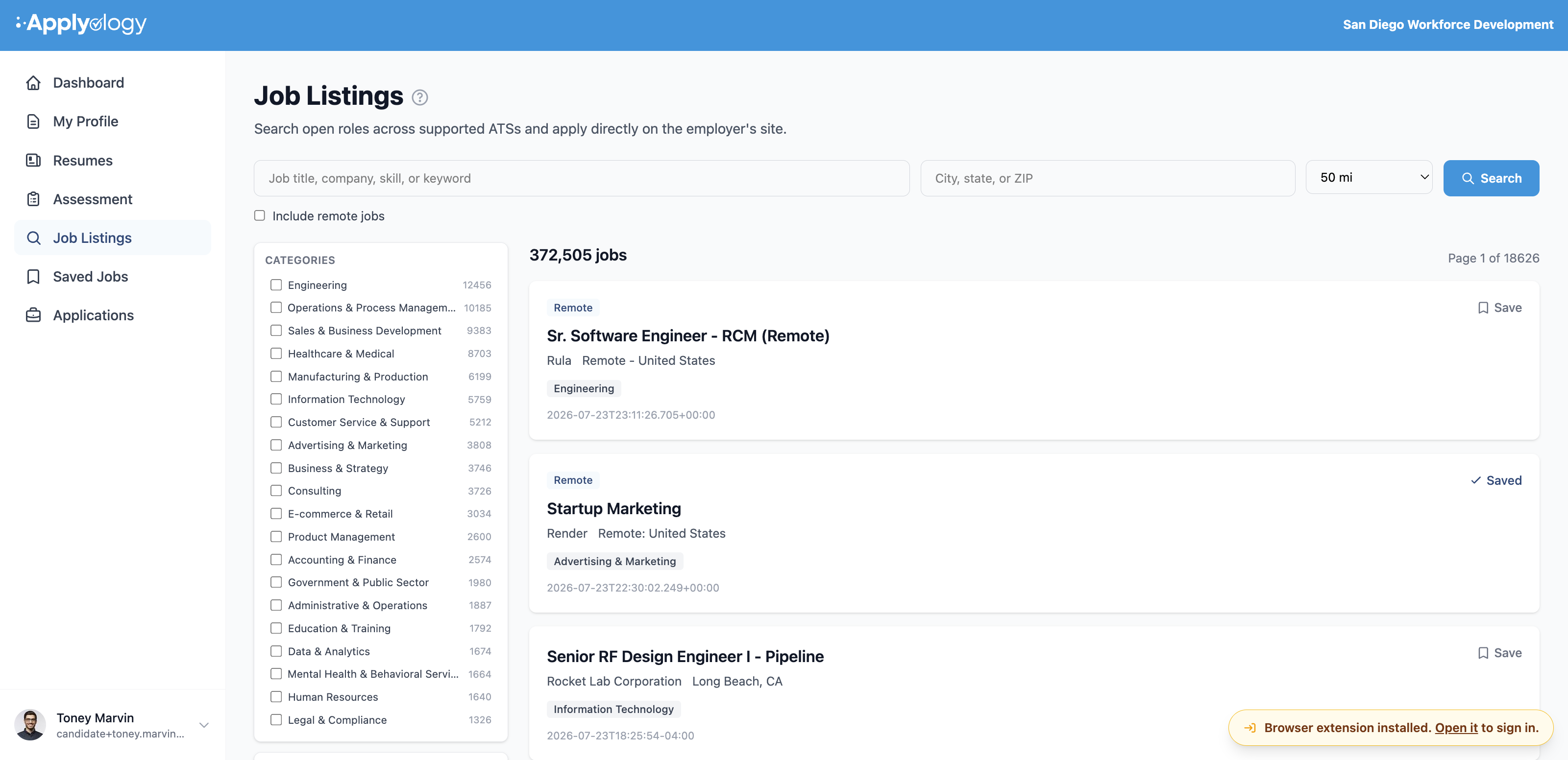Image resolution: width=1568 pixels, height=760 pixels.
Task: Click the blue Search button
Action: pyautogui.click(x=1491, y=178)
